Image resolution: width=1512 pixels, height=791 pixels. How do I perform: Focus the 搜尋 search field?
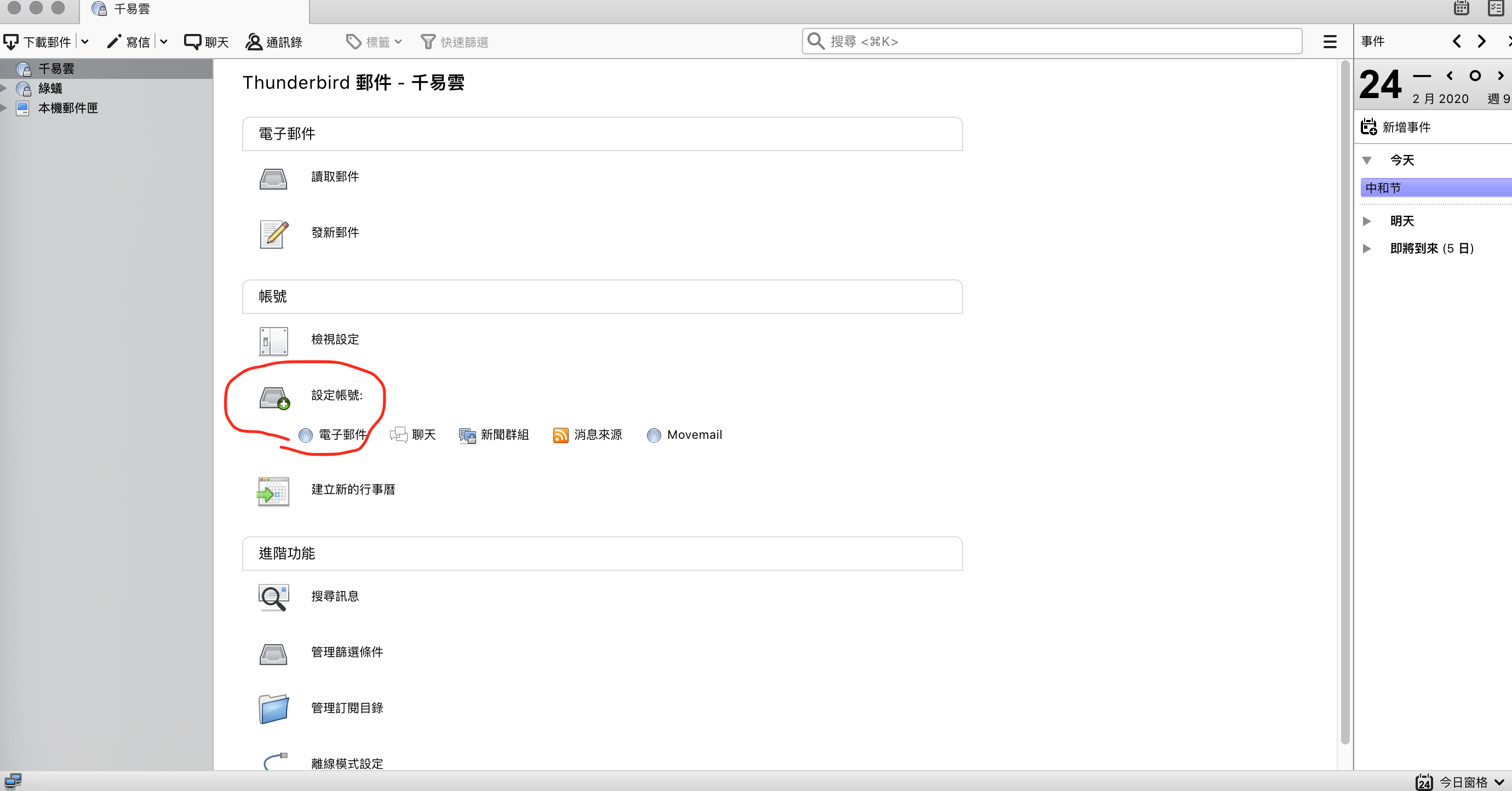click(x=1052, y=41)
